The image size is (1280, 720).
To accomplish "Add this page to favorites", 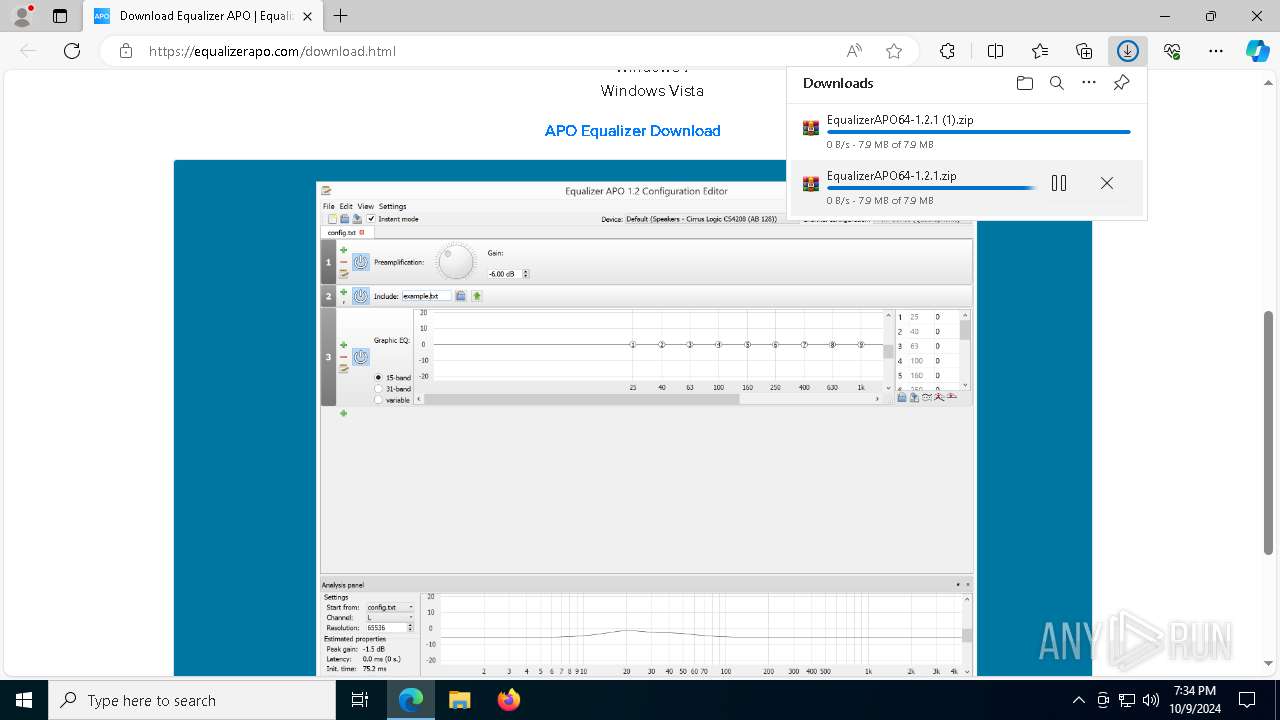I will coord(894,51).
